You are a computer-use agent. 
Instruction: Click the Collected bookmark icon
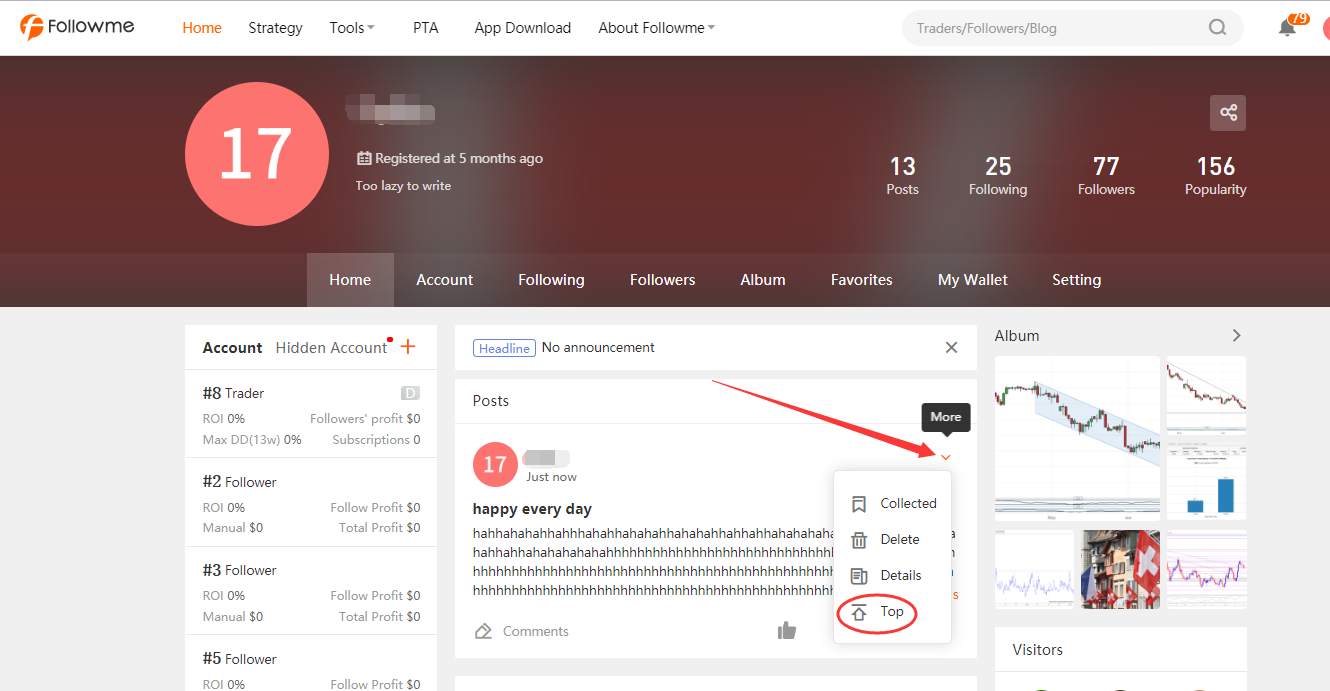tap(859, 504)
